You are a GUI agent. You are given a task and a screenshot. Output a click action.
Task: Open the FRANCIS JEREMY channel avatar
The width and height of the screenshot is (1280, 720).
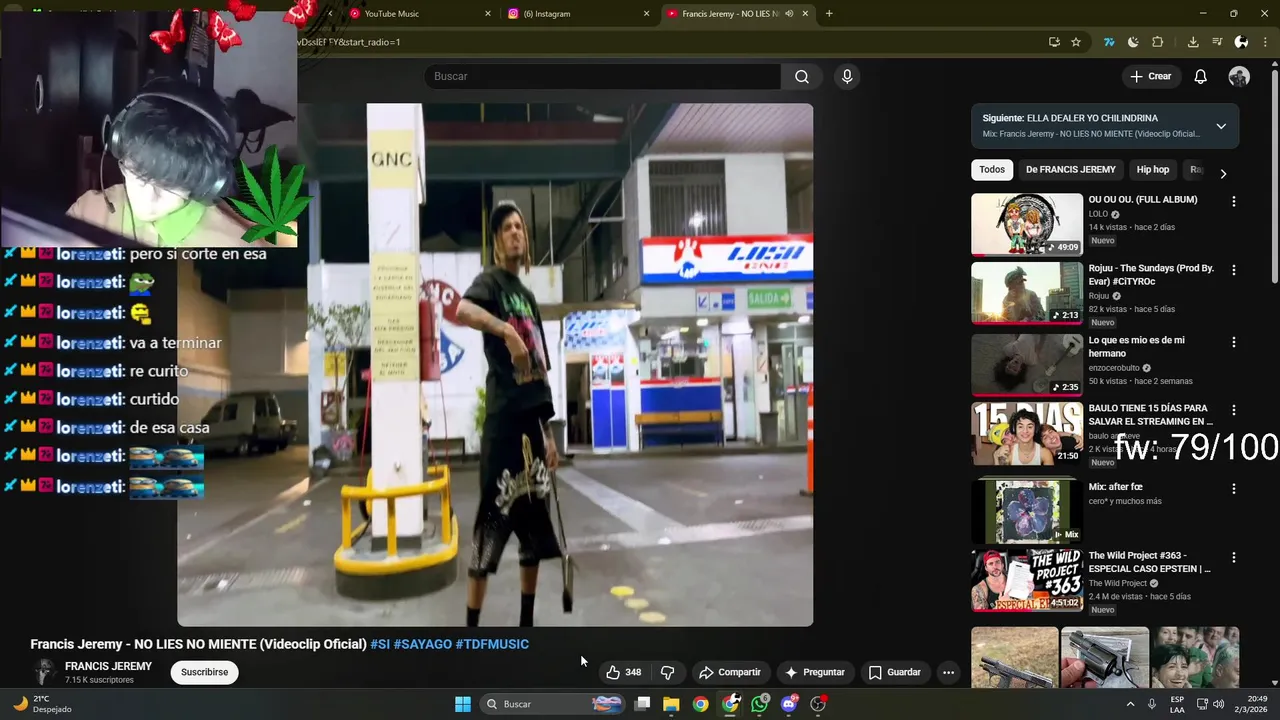pyautogui.click(x=44, y=672)
